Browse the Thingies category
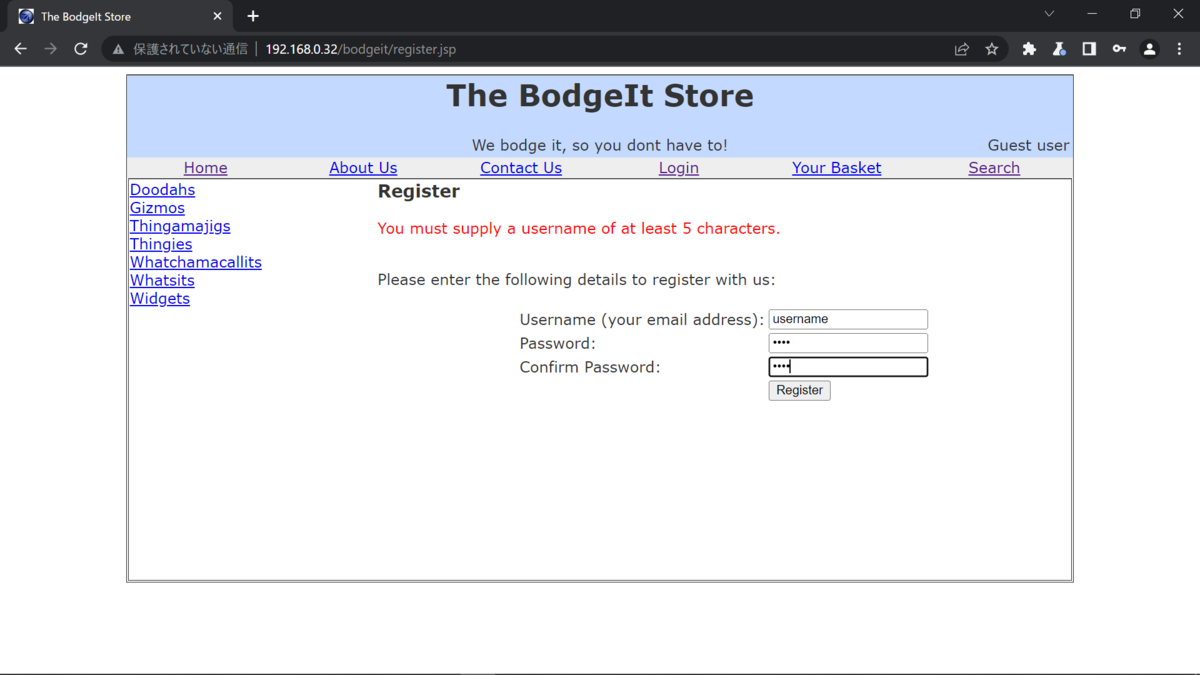Image resolution: width=1200 pixels, height=675 pixels. [161, 244]
